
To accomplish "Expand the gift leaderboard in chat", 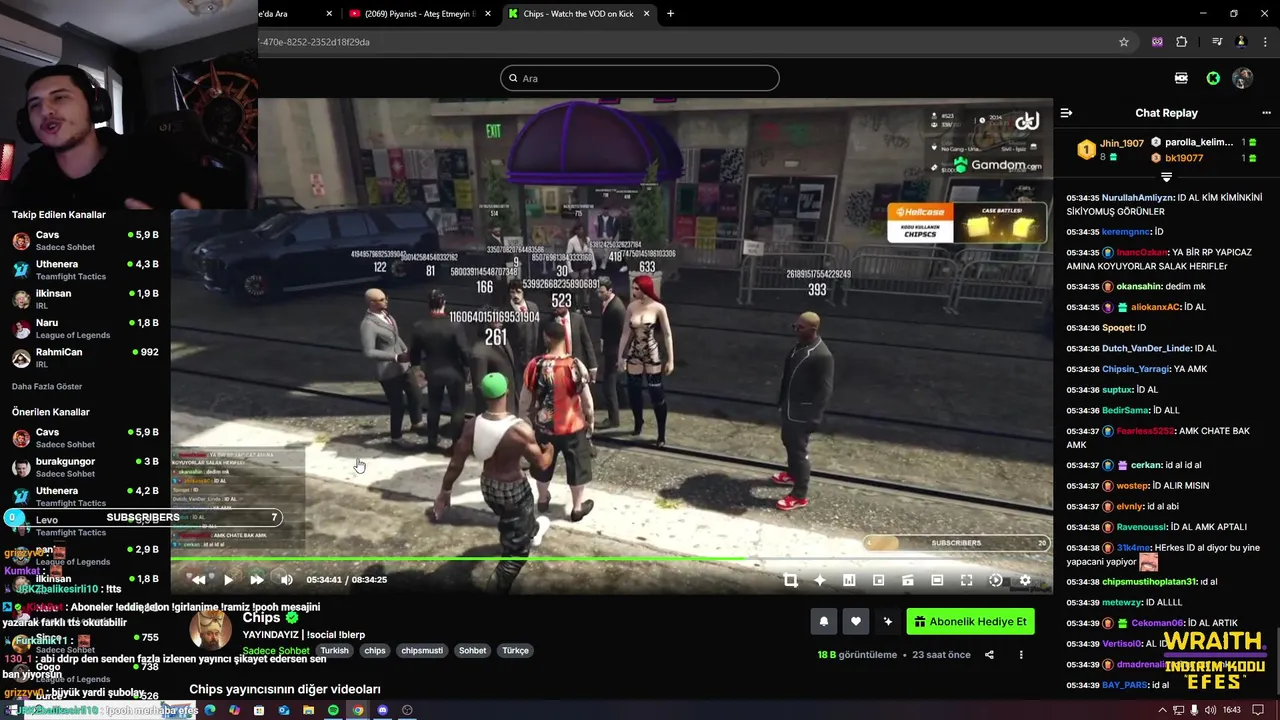I will tap(1166, 177).
